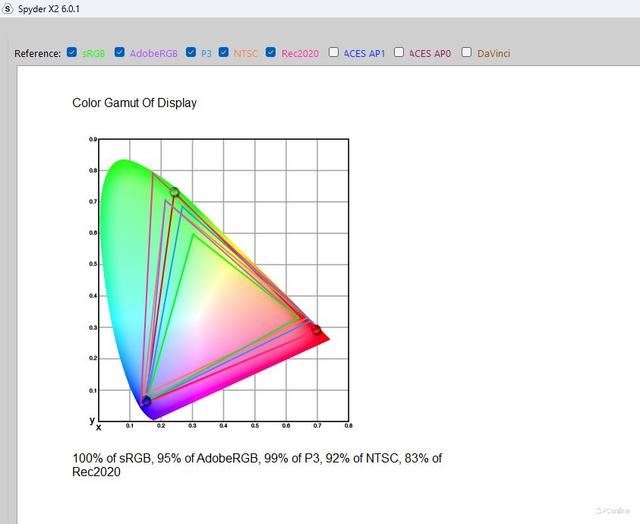Uncheck the sRGB reference checkbox

coord(72,52)
